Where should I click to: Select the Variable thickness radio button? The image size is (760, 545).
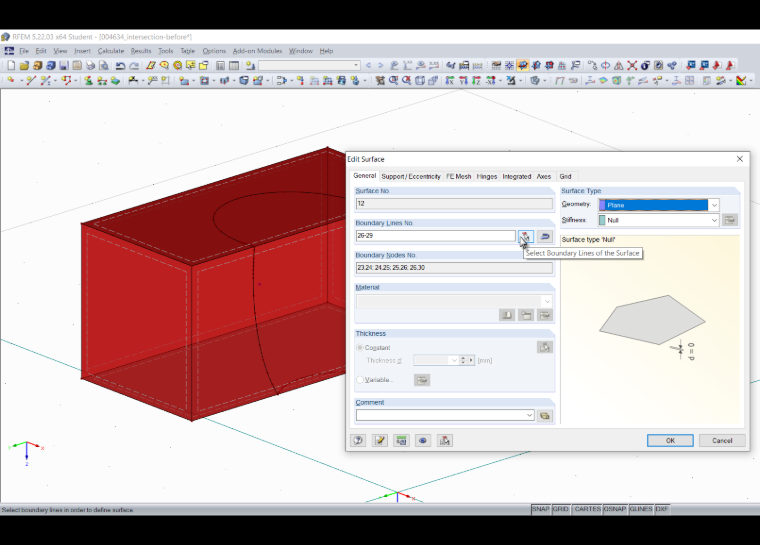pos(360,380)
